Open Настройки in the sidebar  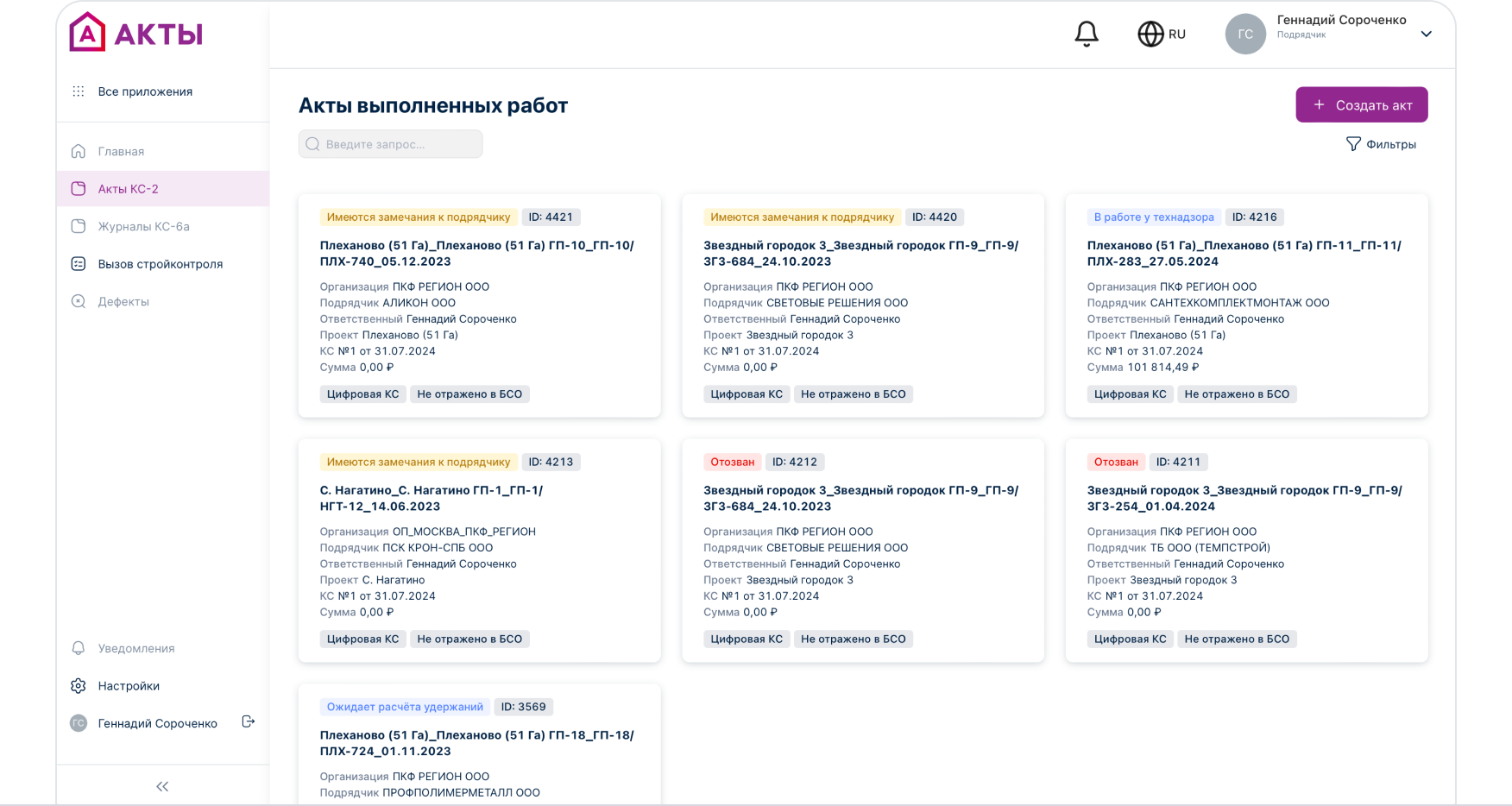(x=129, y=686)
